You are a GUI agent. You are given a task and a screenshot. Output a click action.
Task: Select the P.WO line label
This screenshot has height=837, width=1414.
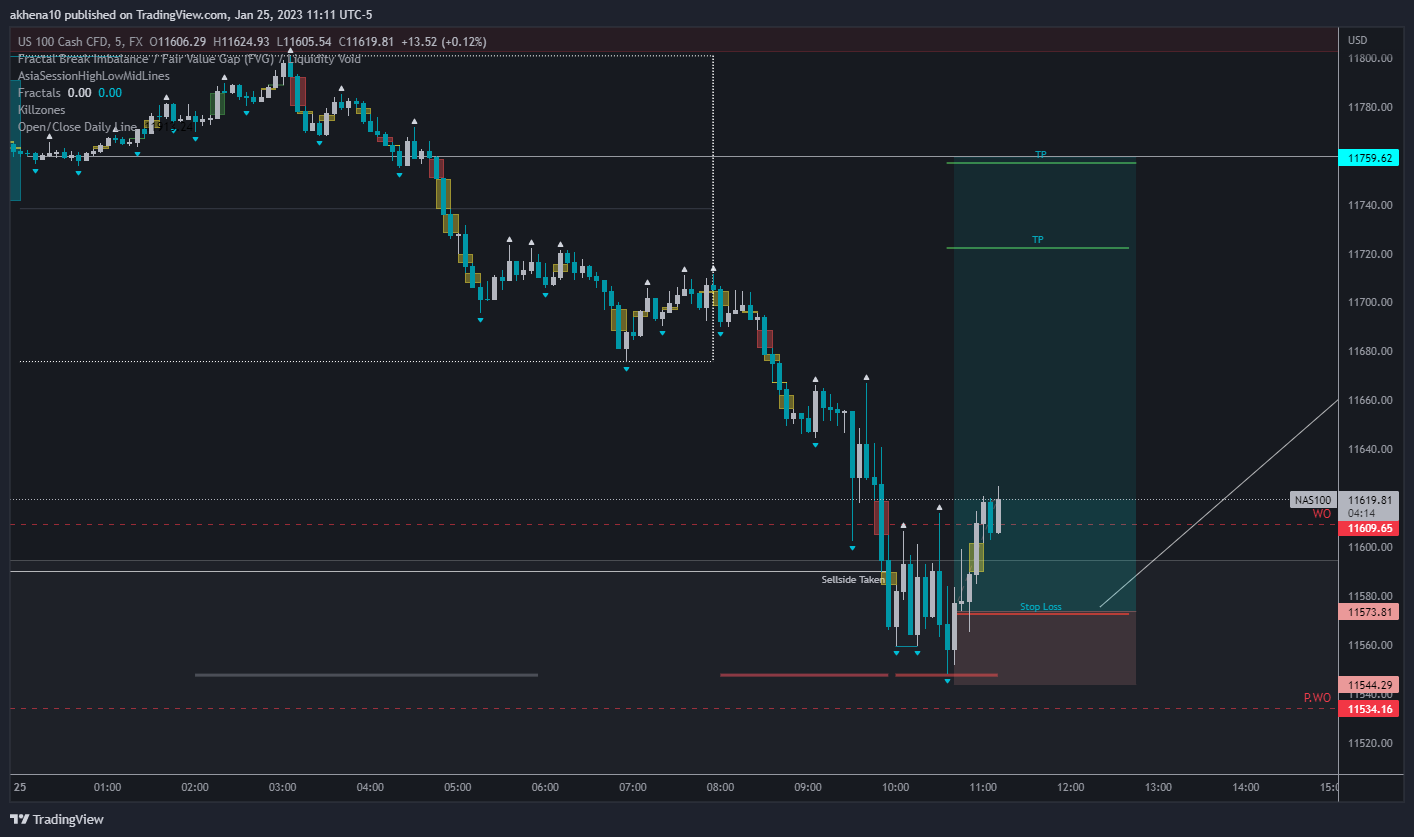point(1317,698)
